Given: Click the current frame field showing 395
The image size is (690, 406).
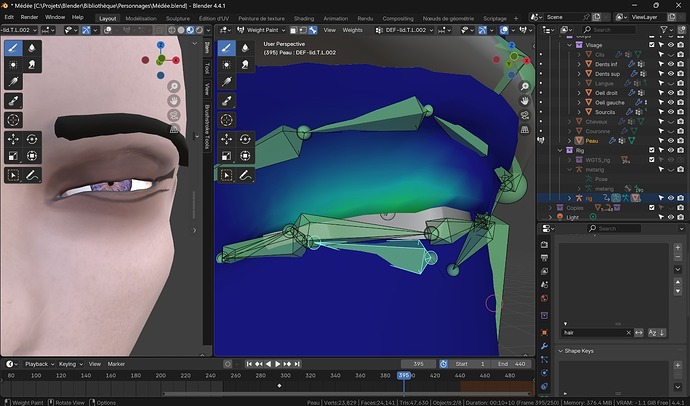Looking at the screenshot, I should 418,364.
